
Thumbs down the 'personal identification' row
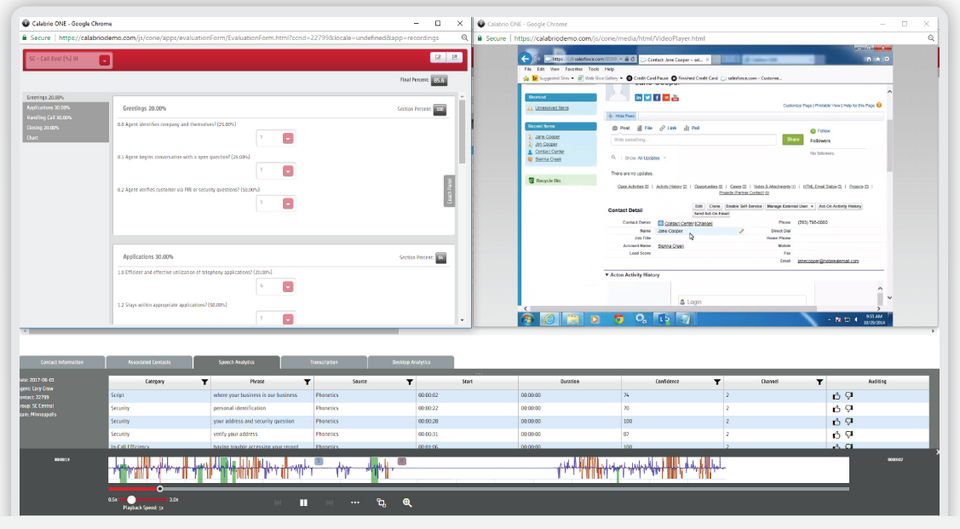tap(849, 408)
